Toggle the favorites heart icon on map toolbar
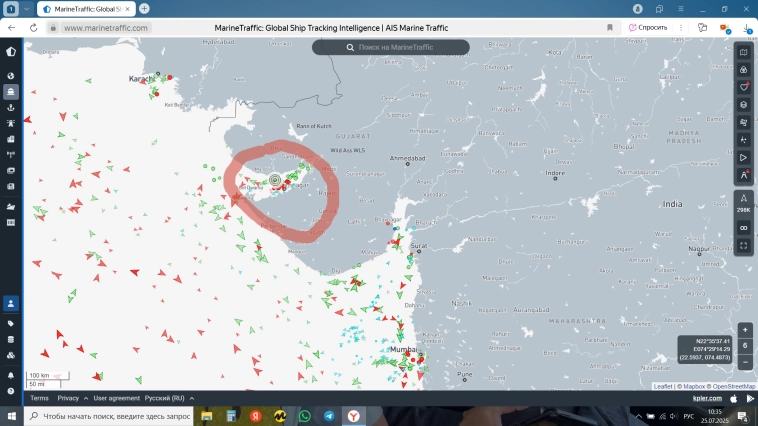The width and height of the screenshot is (758, 426). pos(743,87)
